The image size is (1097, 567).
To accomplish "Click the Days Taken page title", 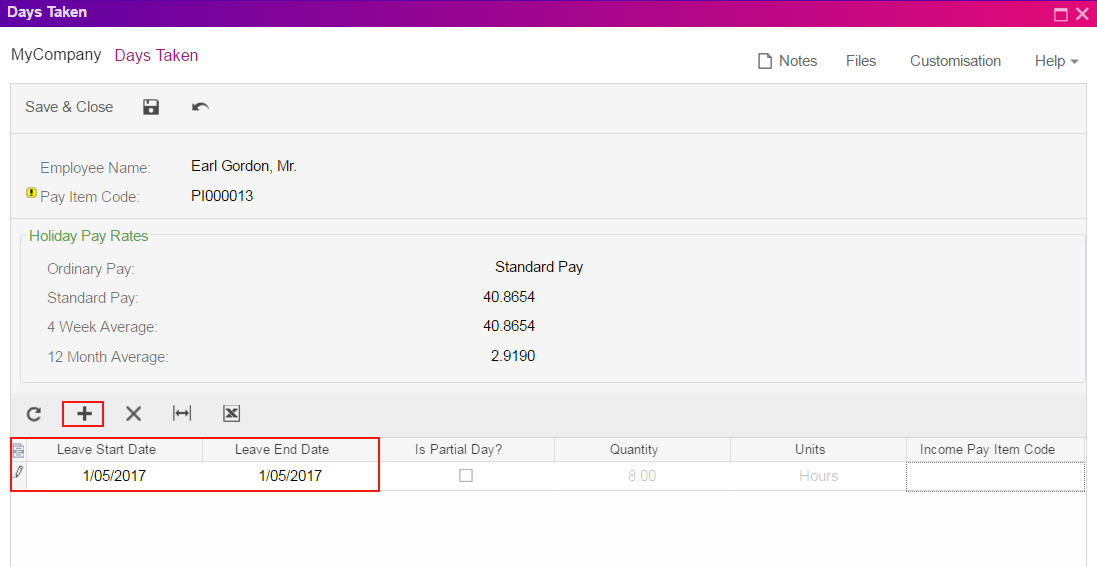I will pyautogui.click(x=156, y=55).
